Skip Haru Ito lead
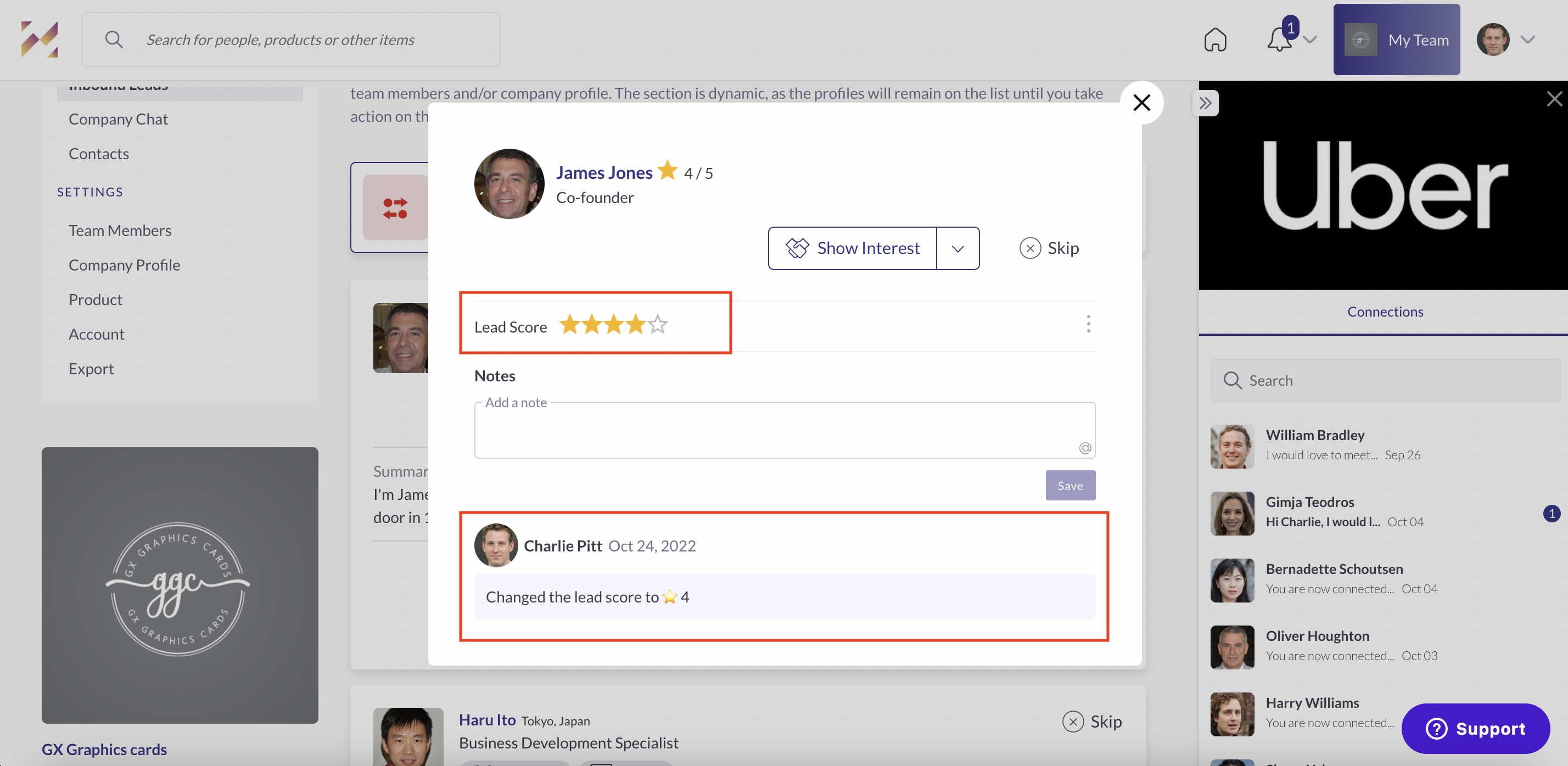The width and height of the screenshot is (1568, 766). 1092,722
